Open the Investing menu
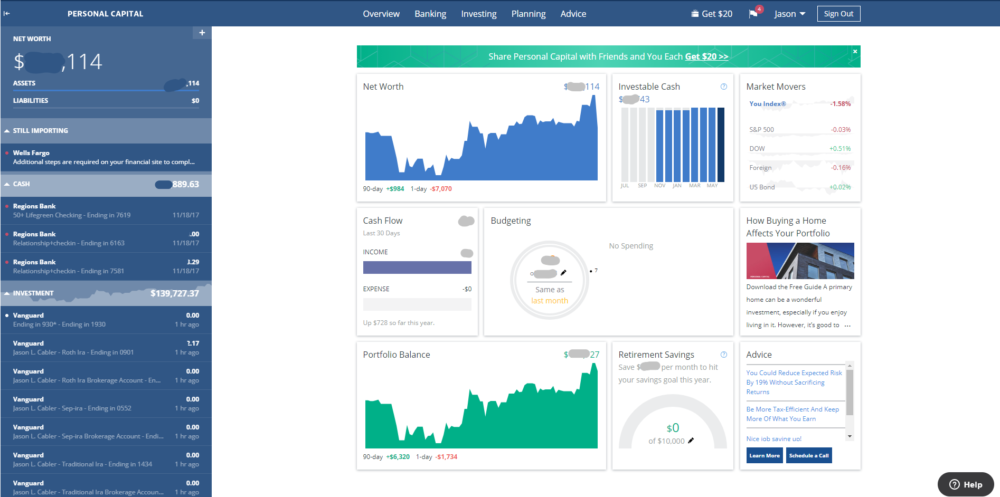This screenshot has height=497, width=1000. pos(479,13)
